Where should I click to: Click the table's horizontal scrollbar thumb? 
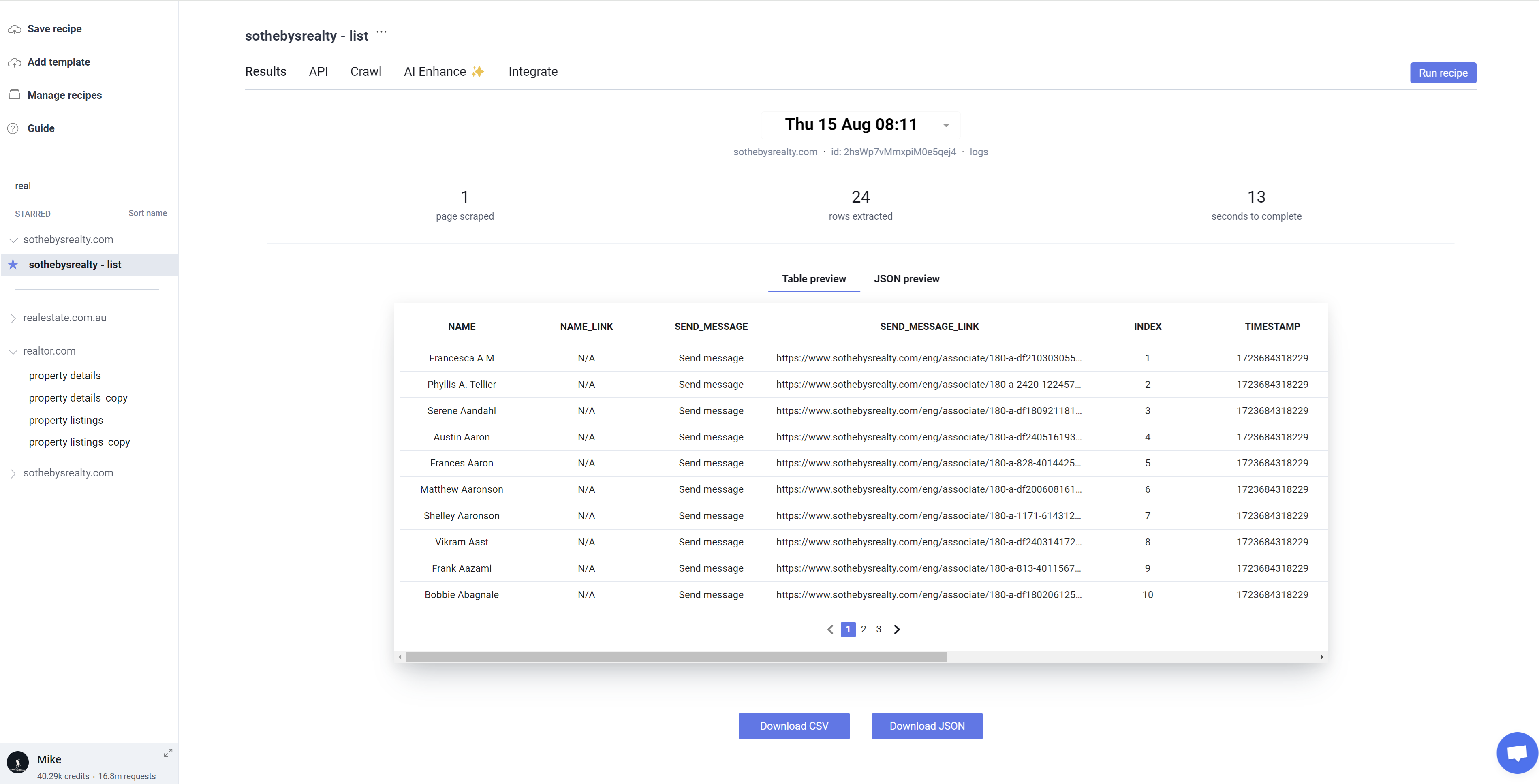pyautogui.click(x=675, y=657)
